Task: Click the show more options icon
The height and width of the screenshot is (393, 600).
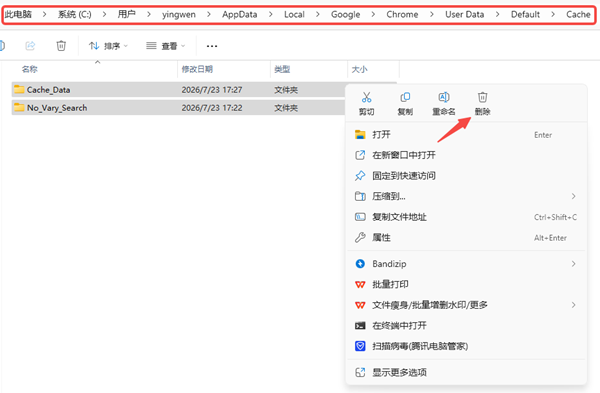Action: [x=360, y=372]
